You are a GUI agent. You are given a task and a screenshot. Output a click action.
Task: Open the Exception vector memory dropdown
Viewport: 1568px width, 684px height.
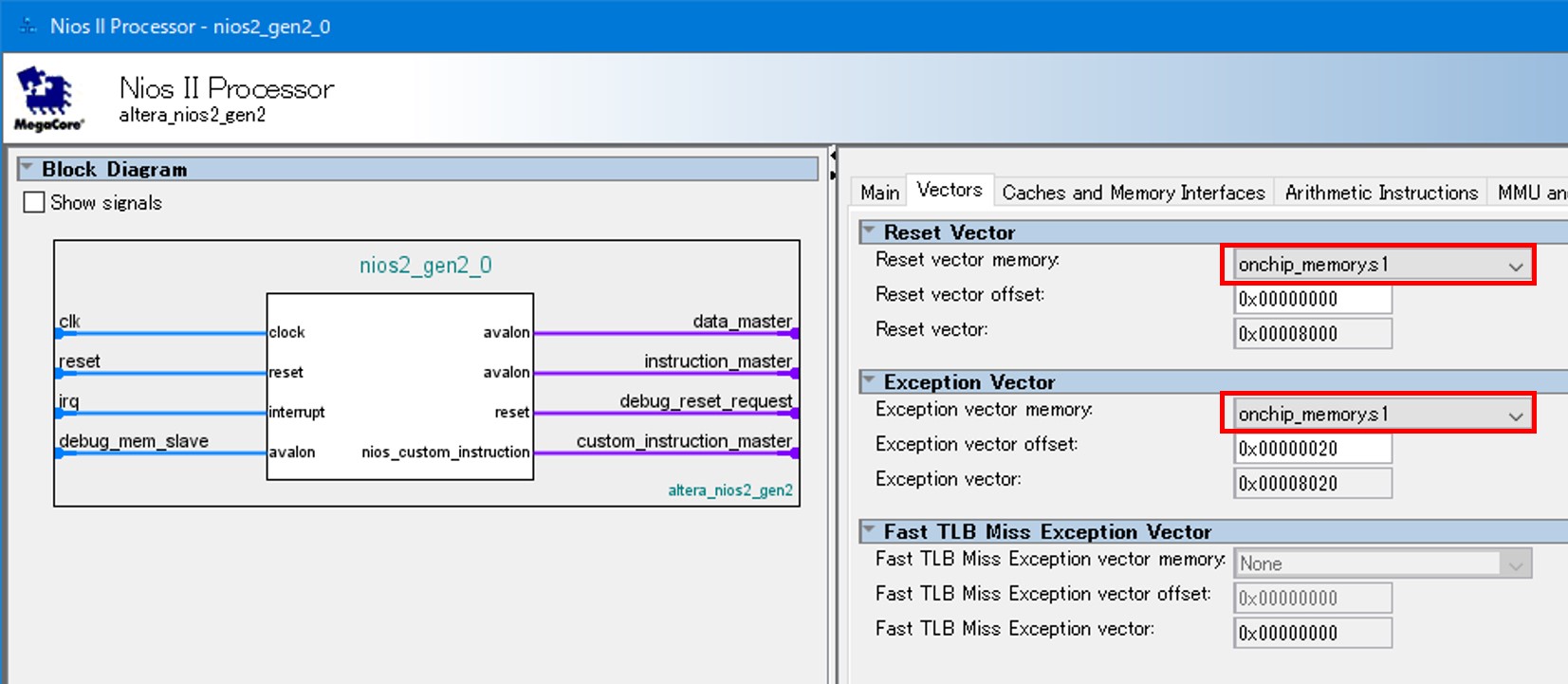[1515, 416]
